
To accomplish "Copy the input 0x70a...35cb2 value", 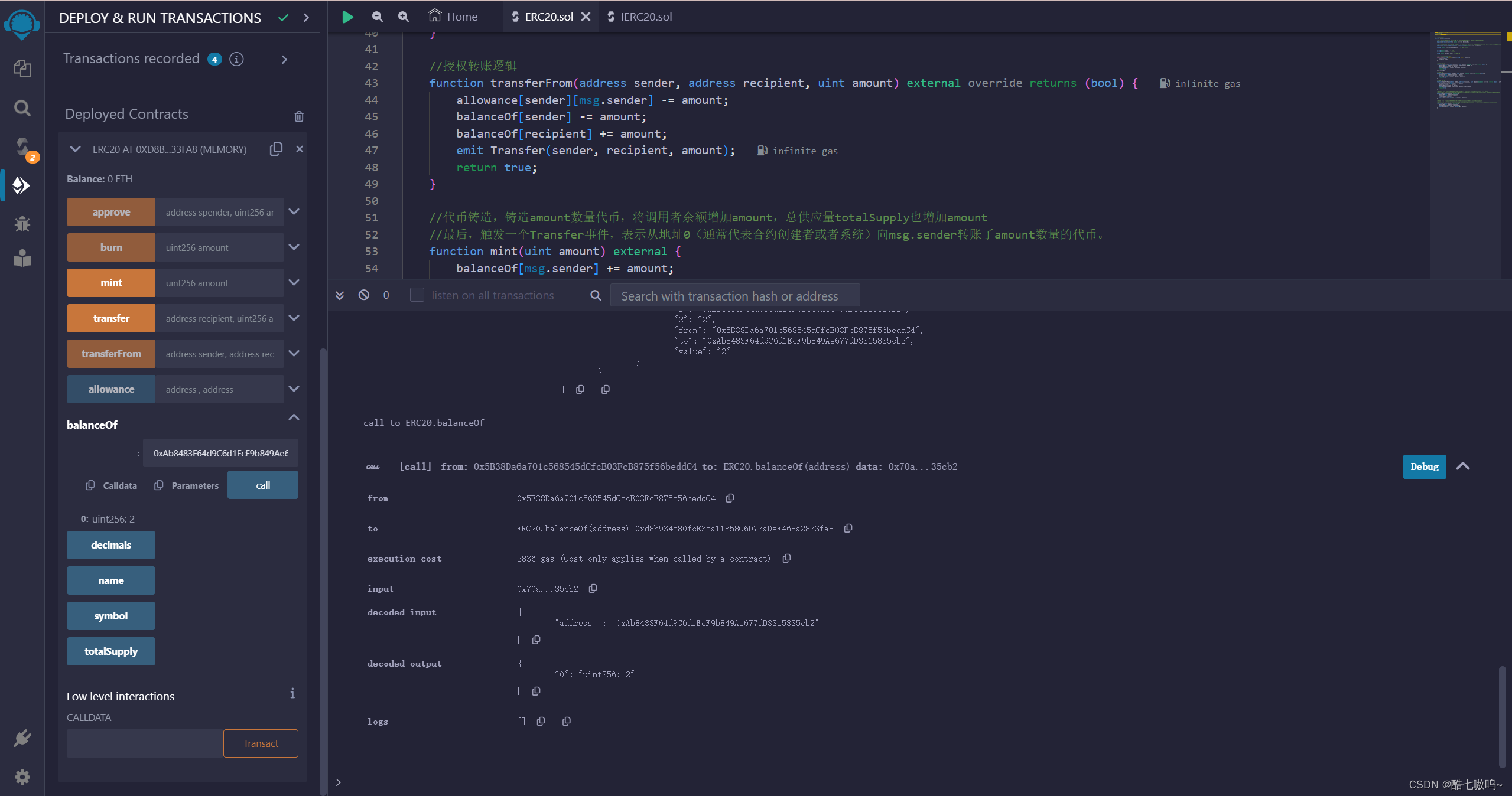I will (x=593, y=589).
